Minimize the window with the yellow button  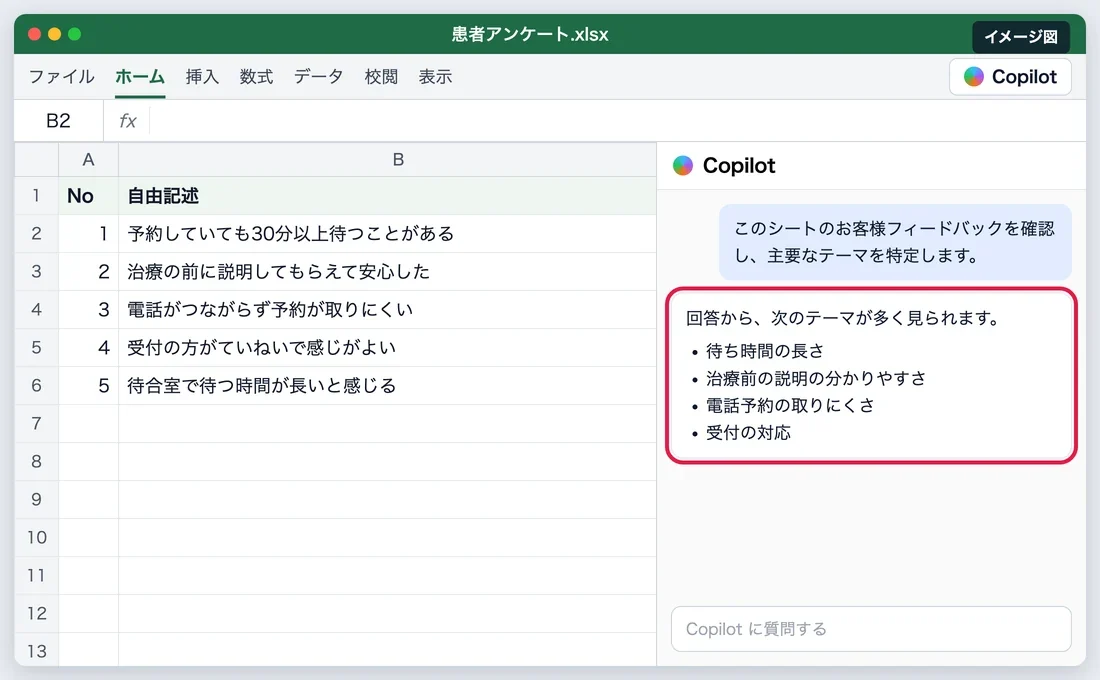tap(54, 34)
